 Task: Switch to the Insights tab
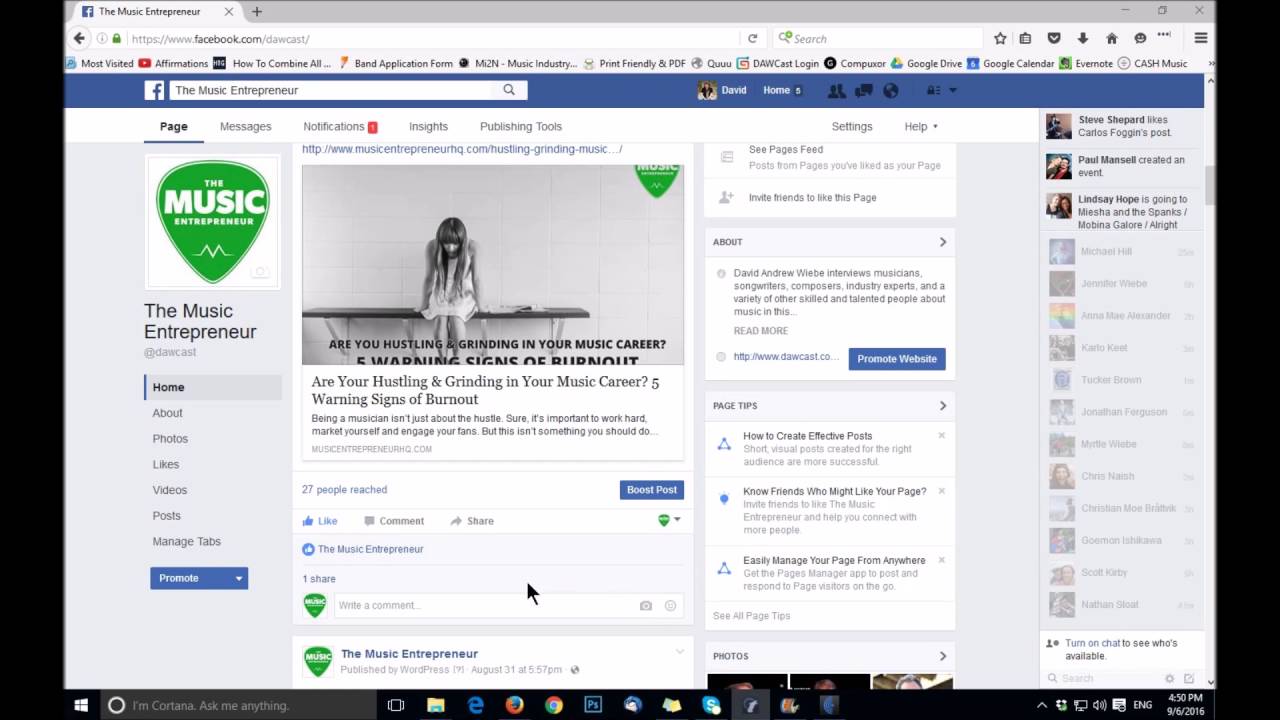pyautogui.click(x=428, y=126)
